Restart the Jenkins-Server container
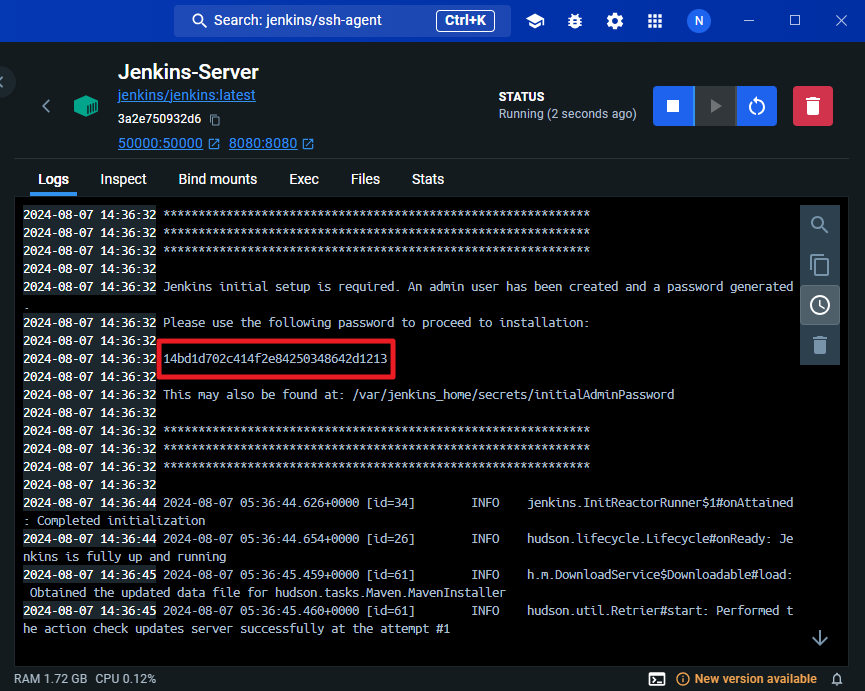The image size is (865, 691). click(757, 106)
